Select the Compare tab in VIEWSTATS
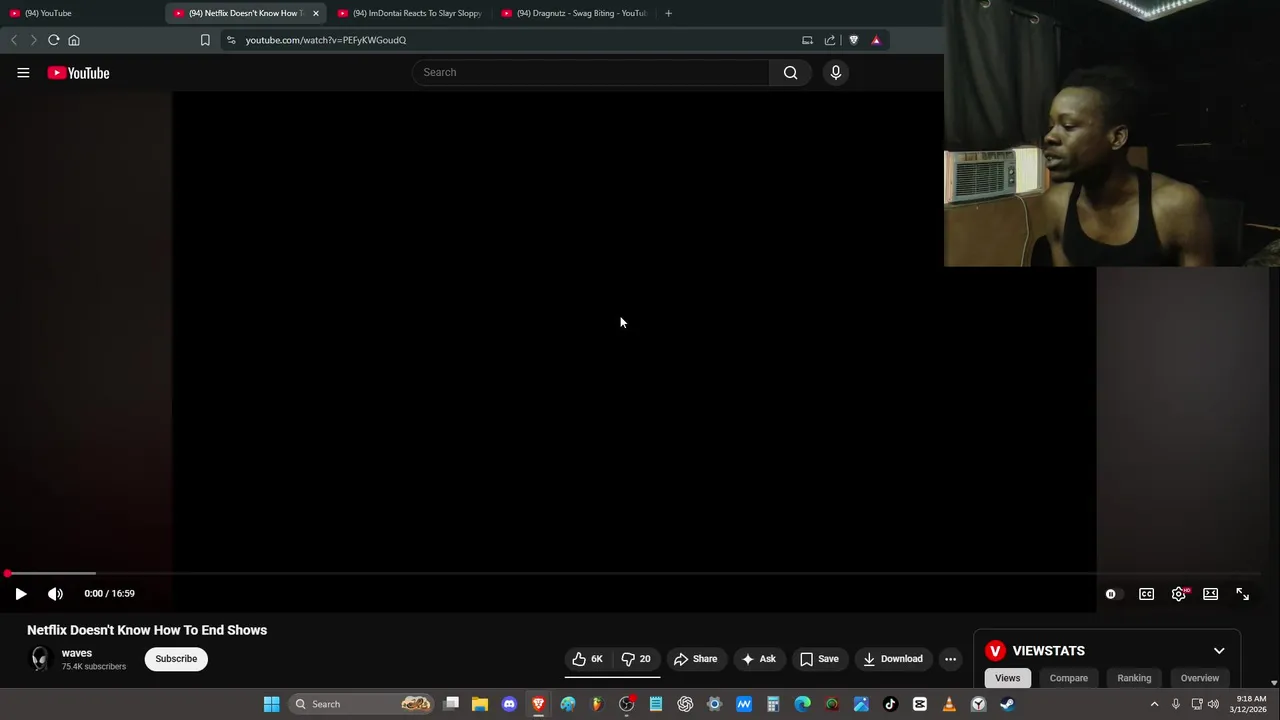 pyautogui.click(x=1069, y=678)
